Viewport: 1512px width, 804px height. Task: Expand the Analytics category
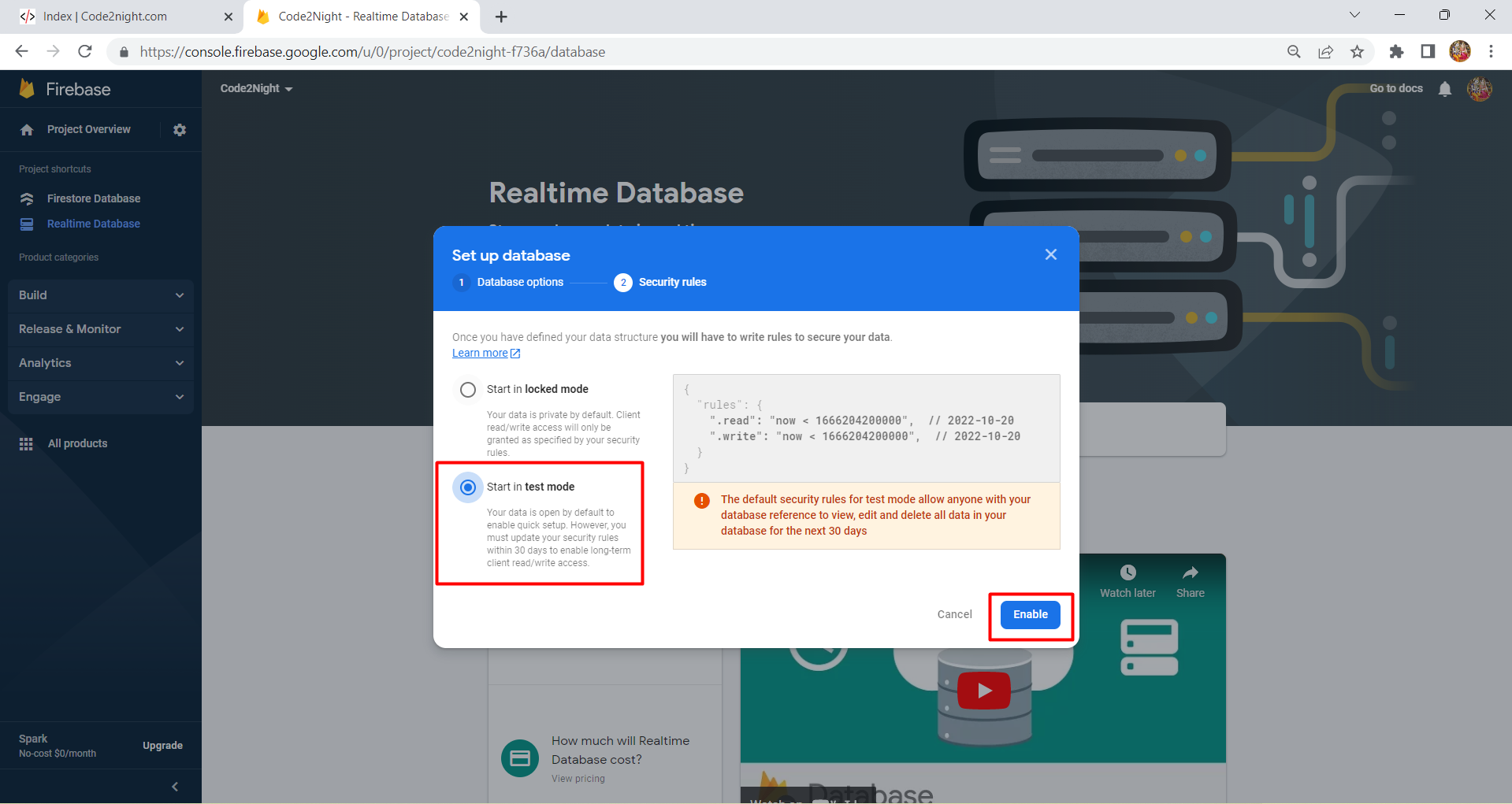(101, 363)
